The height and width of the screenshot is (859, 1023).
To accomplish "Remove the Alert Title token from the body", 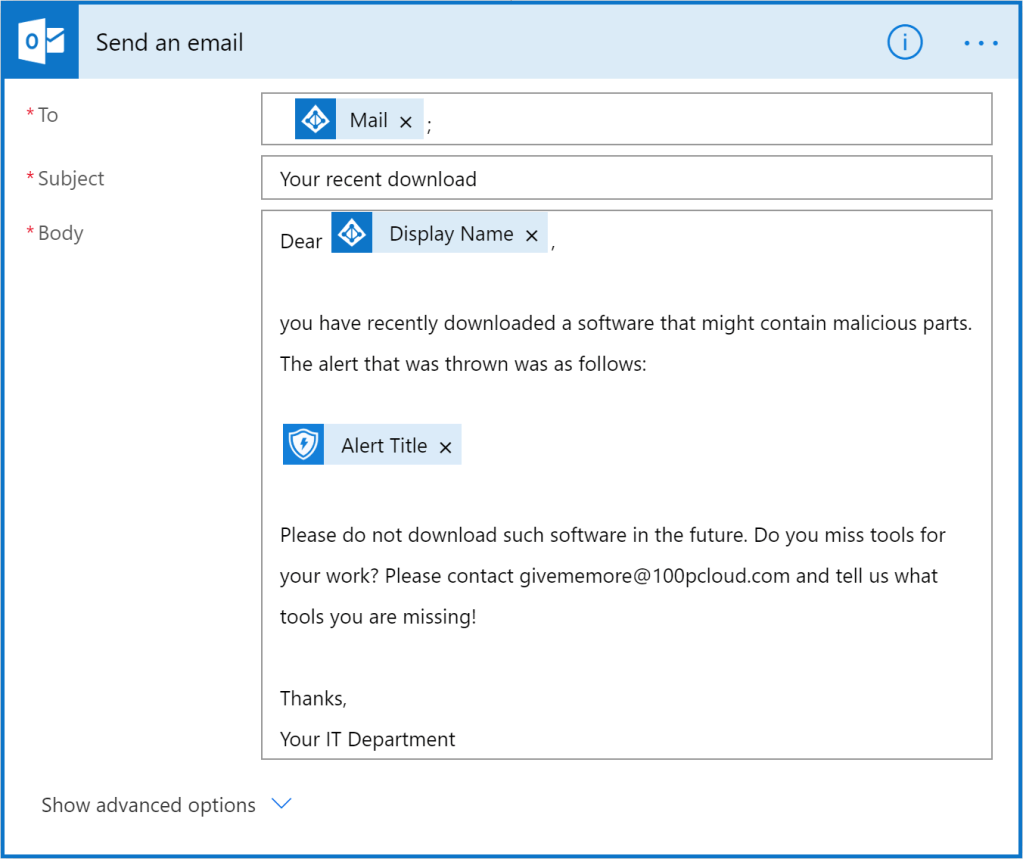I will tap(446, 447).
